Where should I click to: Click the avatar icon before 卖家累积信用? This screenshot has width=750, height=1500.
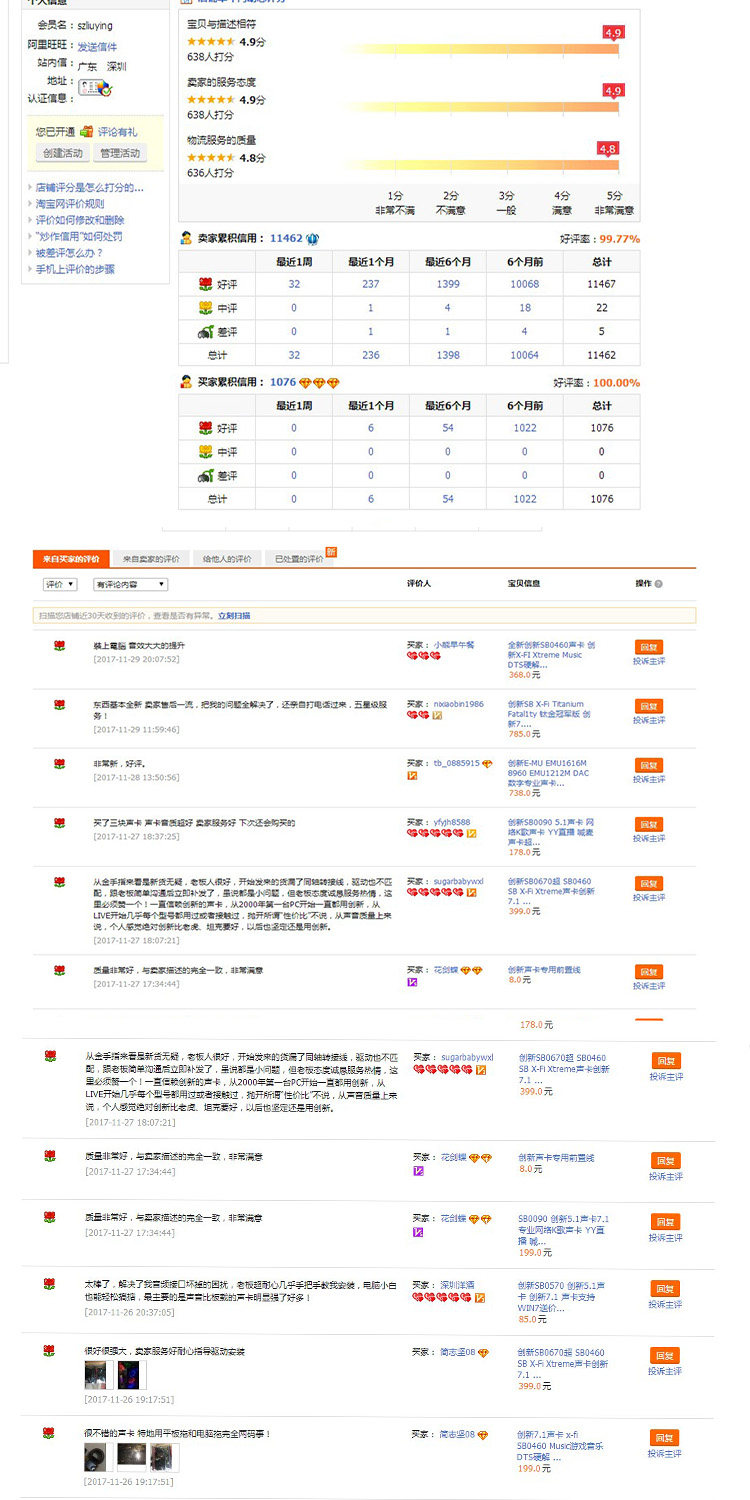pos(186,238)
